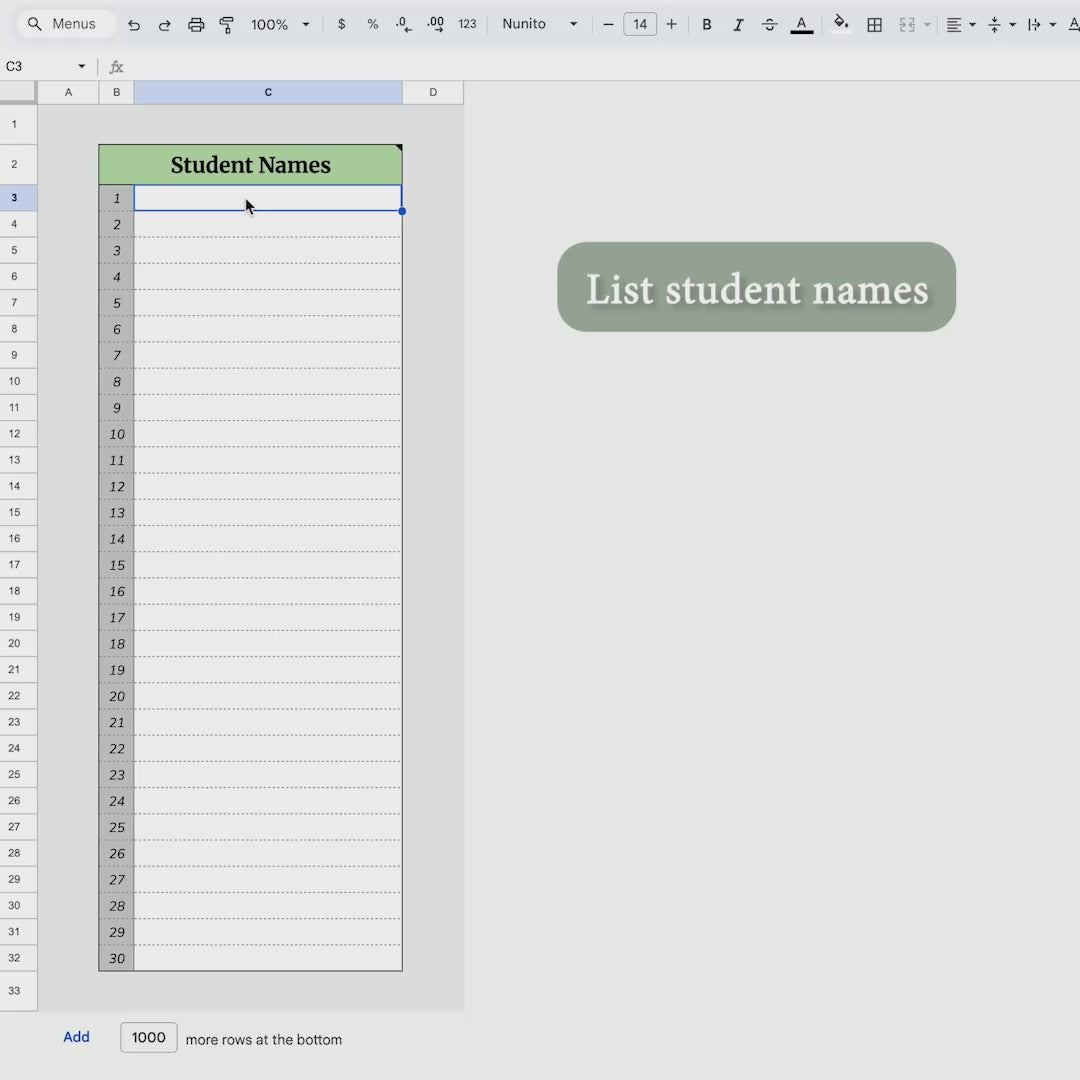
Task: Decrease font size with minus button
Action: [x=608, y=24]
